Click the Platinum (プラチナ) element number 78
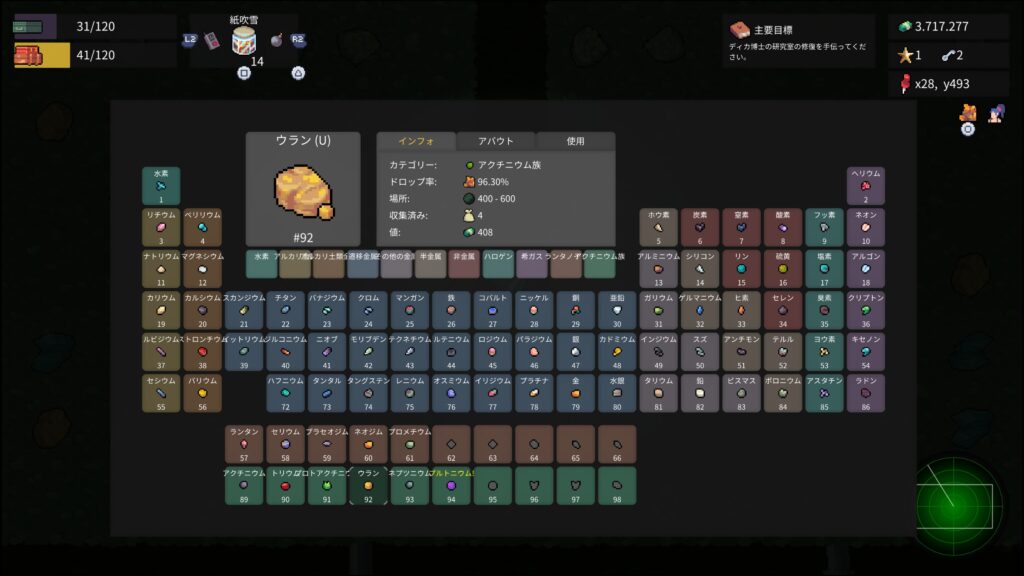The width and height of the screenshot is (1024, 576). [534, 394]
